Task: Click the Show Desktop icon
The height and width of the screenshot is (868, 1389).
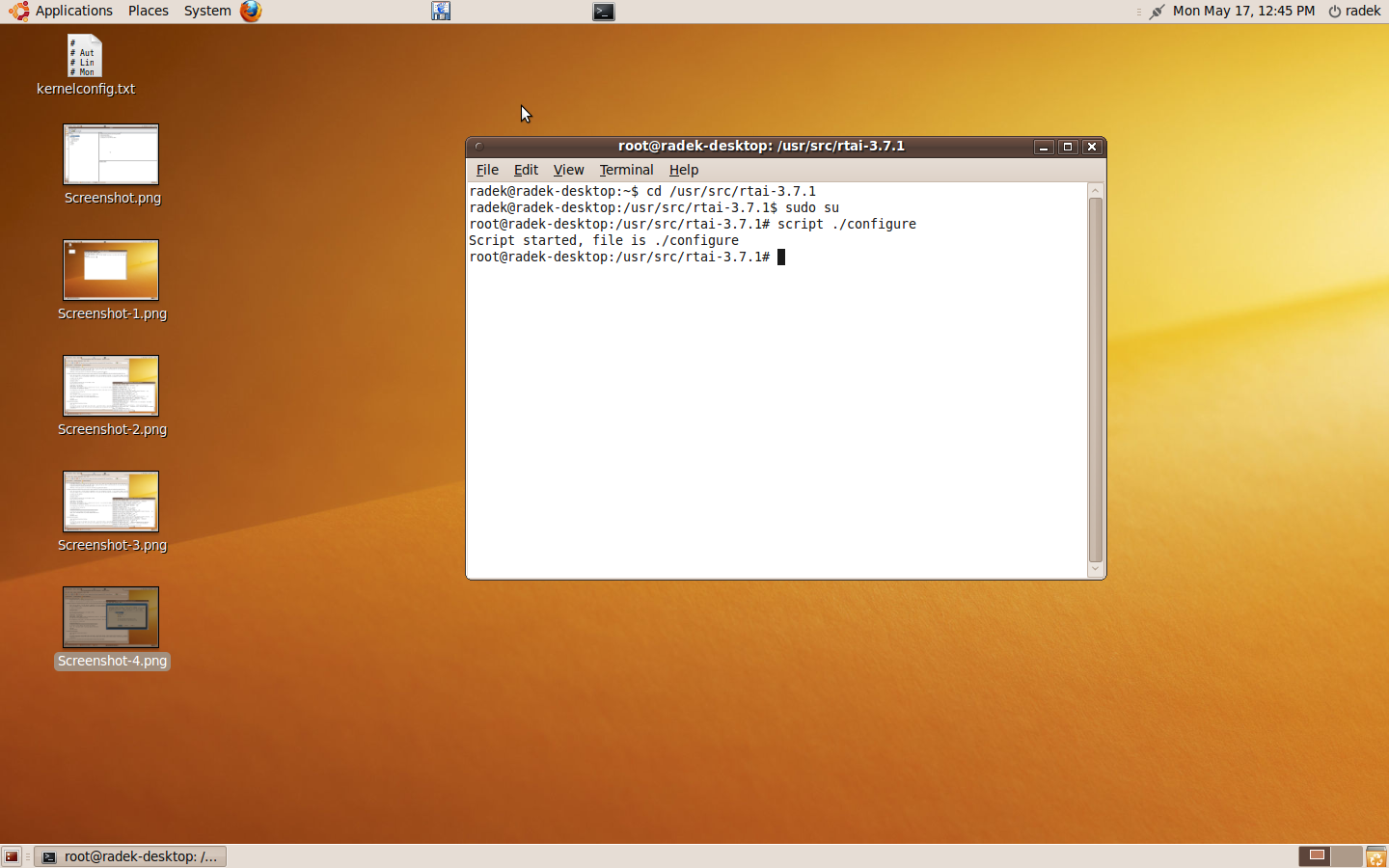Action: pos(12,856)
